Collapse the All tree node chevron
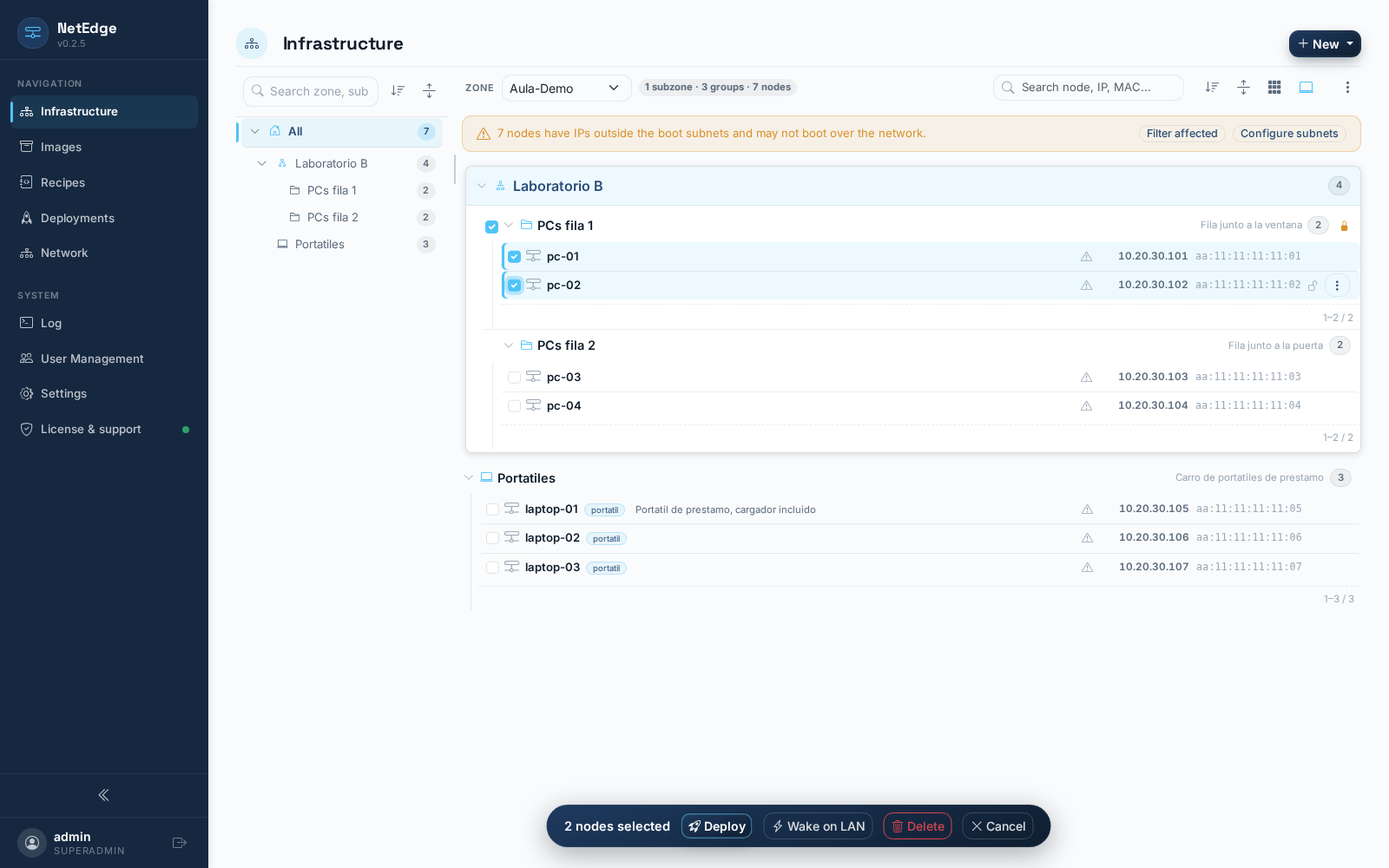The image size is (1389, 868). 255,131
